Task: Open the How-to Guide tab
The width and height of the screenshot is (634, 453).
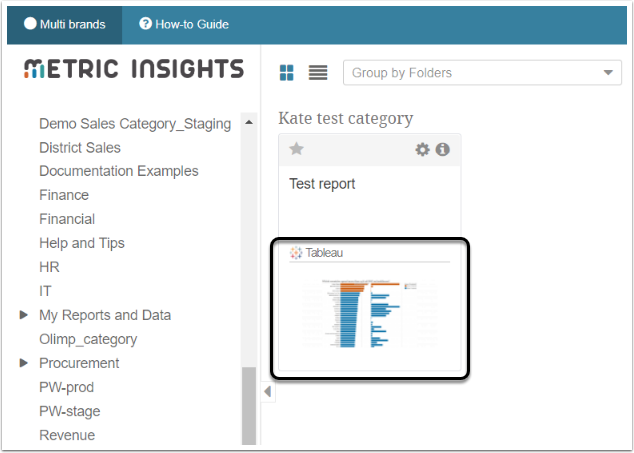Action: pos(184,23)
